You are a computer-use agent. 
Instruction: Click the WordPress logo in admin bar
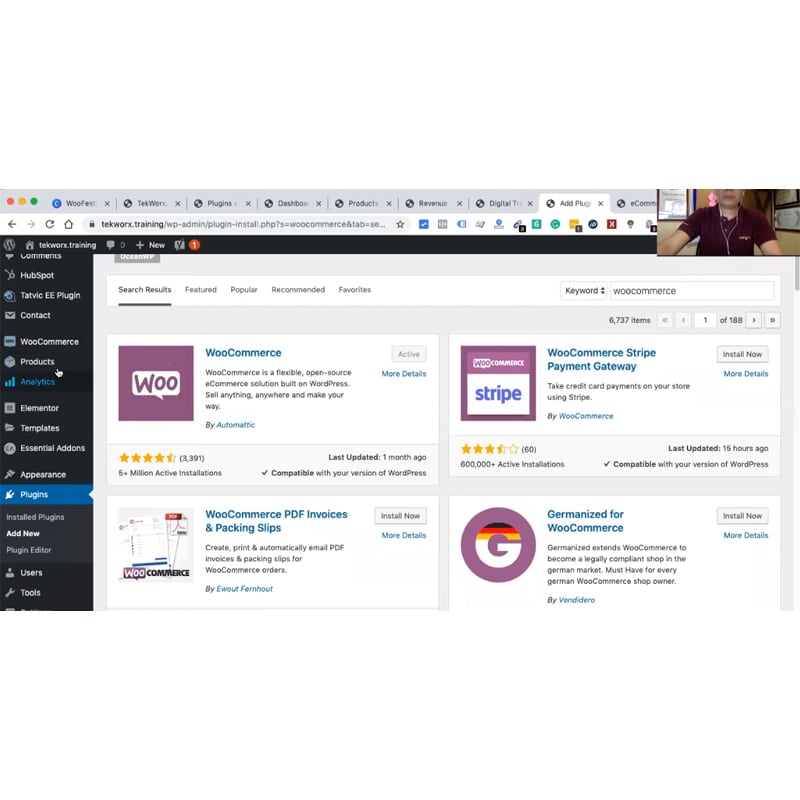point(9,245)
